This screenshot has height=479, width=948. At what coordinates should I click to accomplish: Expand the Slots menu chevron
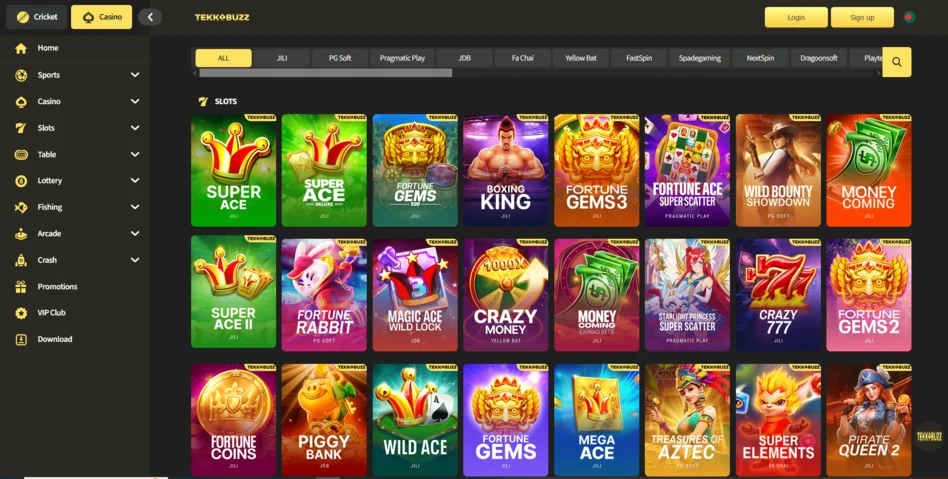[x=135, y=128]
